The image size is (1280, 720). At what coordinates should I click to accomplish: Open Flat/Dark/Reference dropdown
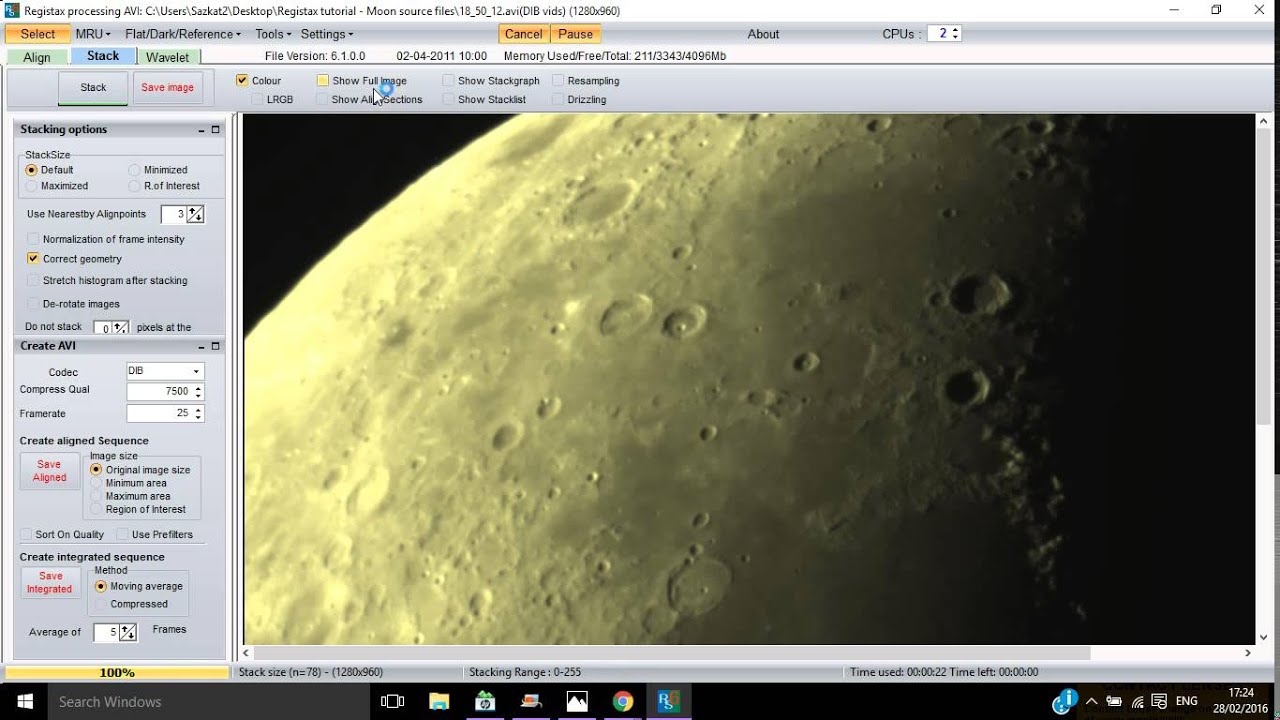183,34
